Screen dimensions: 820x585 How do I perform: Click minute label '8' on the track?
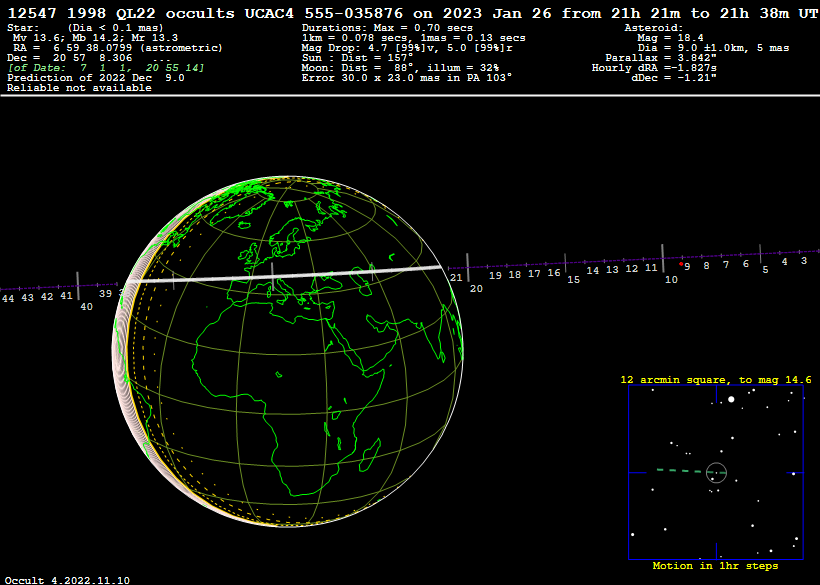[707, 266]
